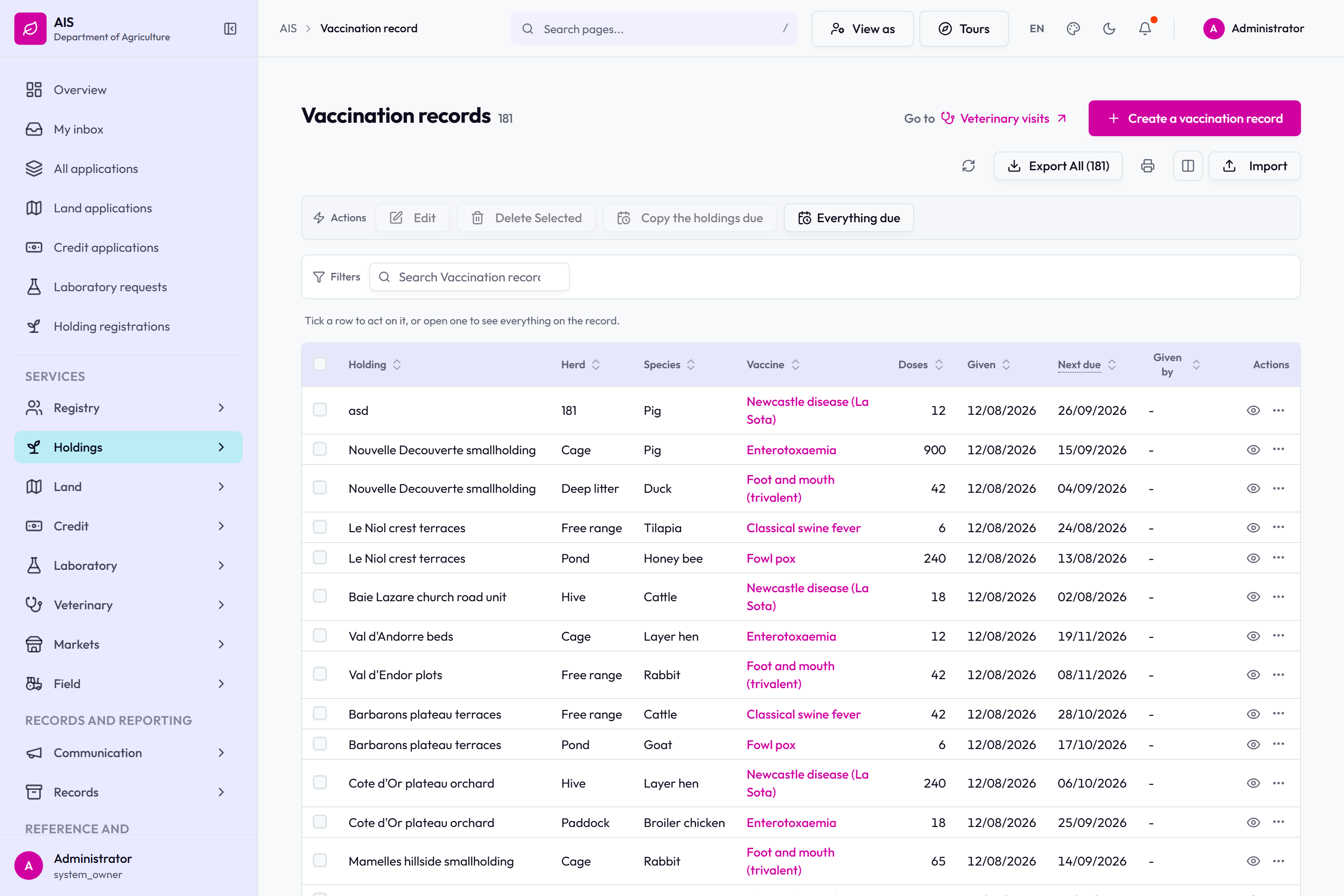Screen dimensions: 1344x896
Task: Tick the checkbox for asd row
Action: (320, 410)
